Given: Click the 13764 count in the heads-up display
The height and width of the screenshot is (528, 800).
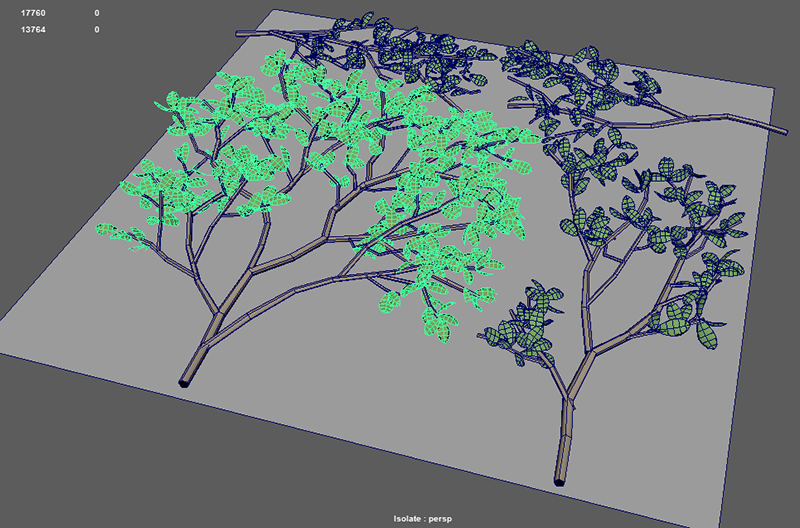Looking at the screenshot, I should (33, 30).
